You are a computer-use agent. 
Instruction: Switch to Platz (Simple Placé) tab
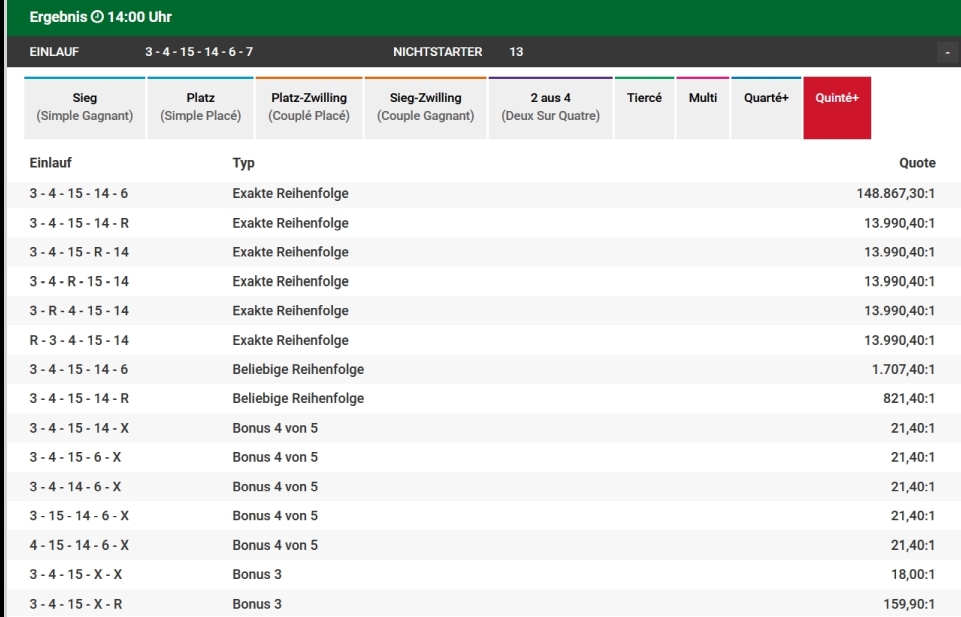(200, 108)
